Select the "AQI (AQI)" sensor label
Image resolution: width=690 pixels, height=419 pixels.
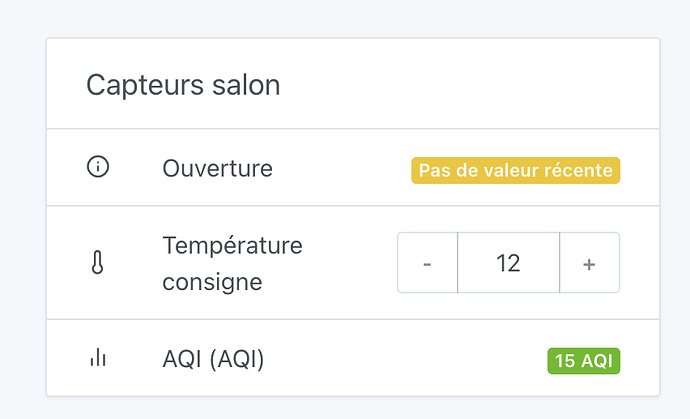tap(213, 359)
